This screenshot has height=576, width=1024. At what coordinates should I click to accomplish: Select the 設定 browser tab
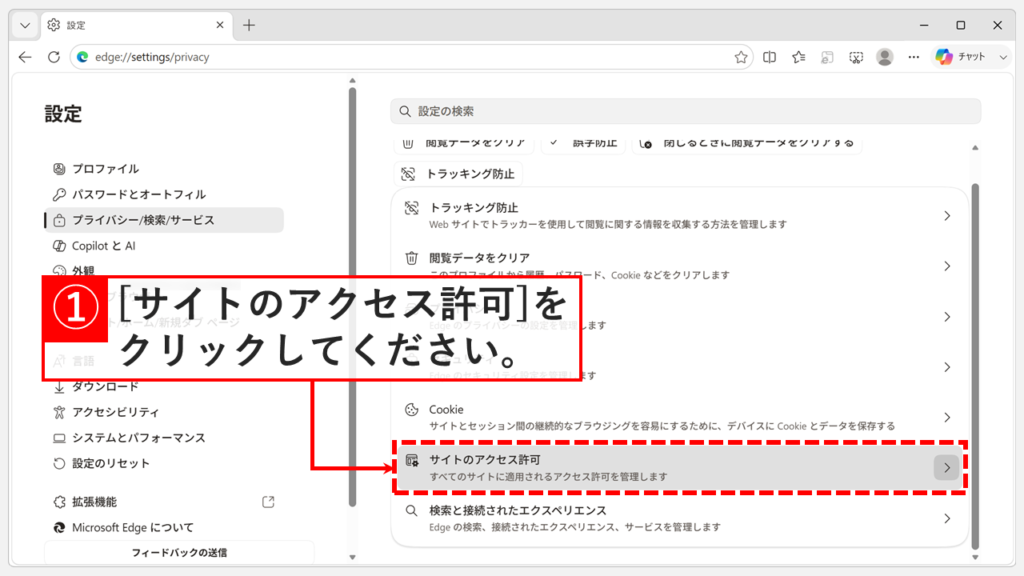point(136,25)
